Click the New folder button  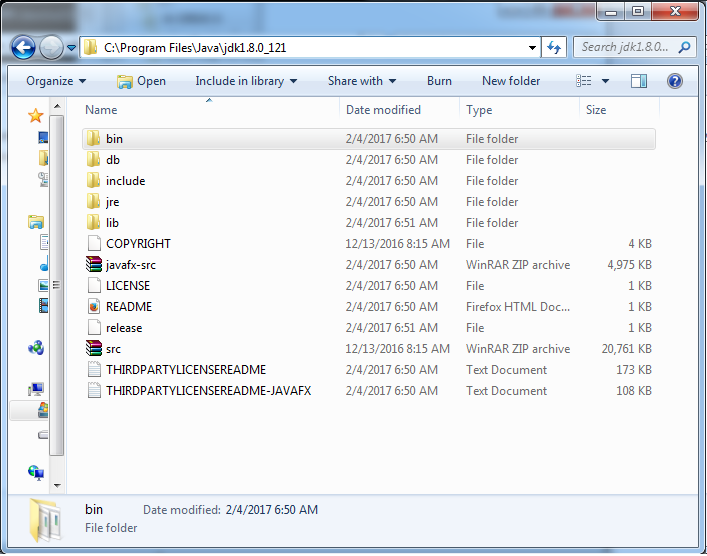point(511,81)
